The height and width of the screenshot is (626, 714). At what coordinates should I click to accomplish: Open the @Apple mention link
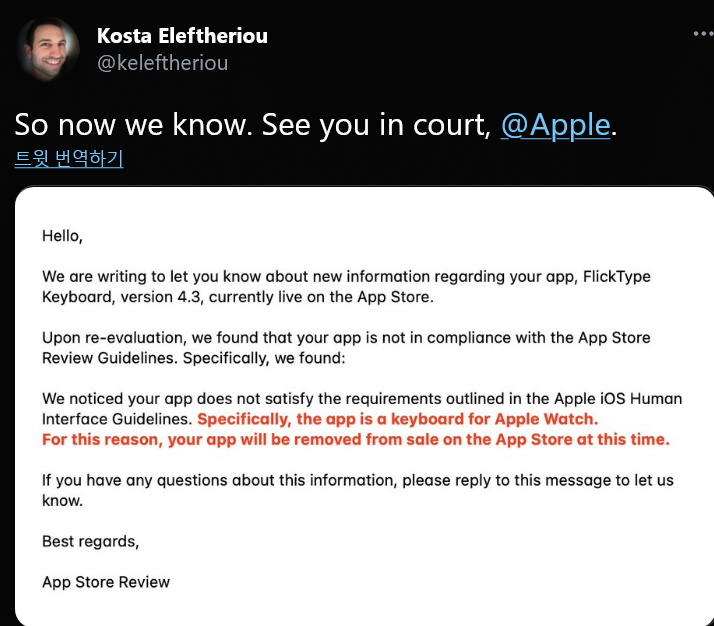click(555, 125)
